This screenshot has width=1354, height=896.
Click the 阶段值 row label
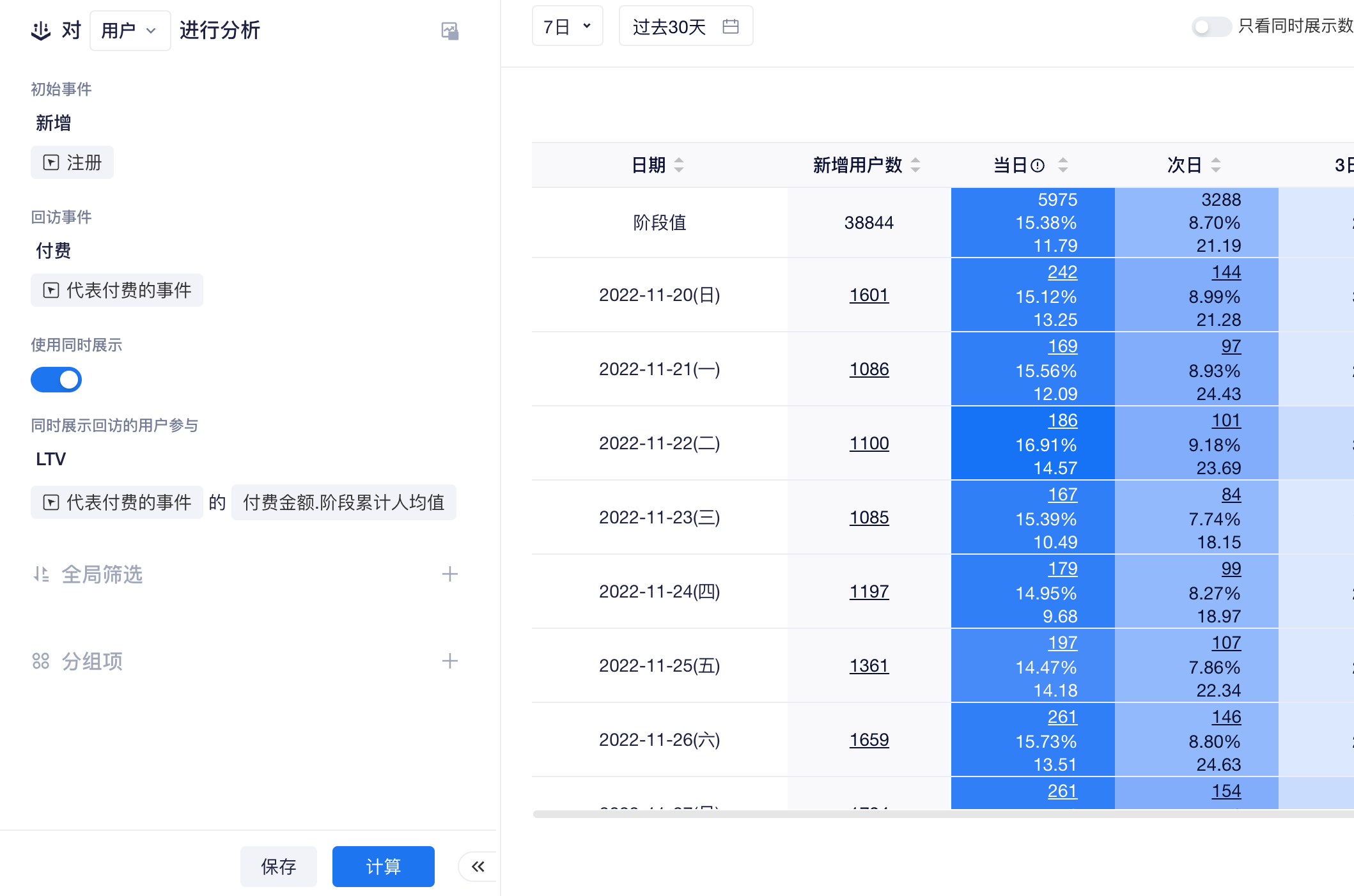tap(660, 222)
